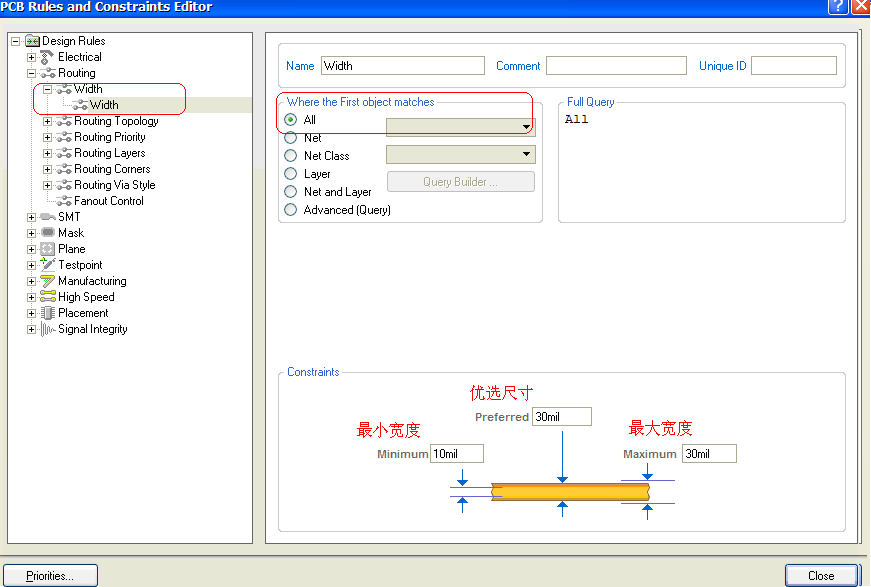871x587 pixels.
Task: Expand the Routing Layers node
Action: pyautogui.click(x=48, y=153)
